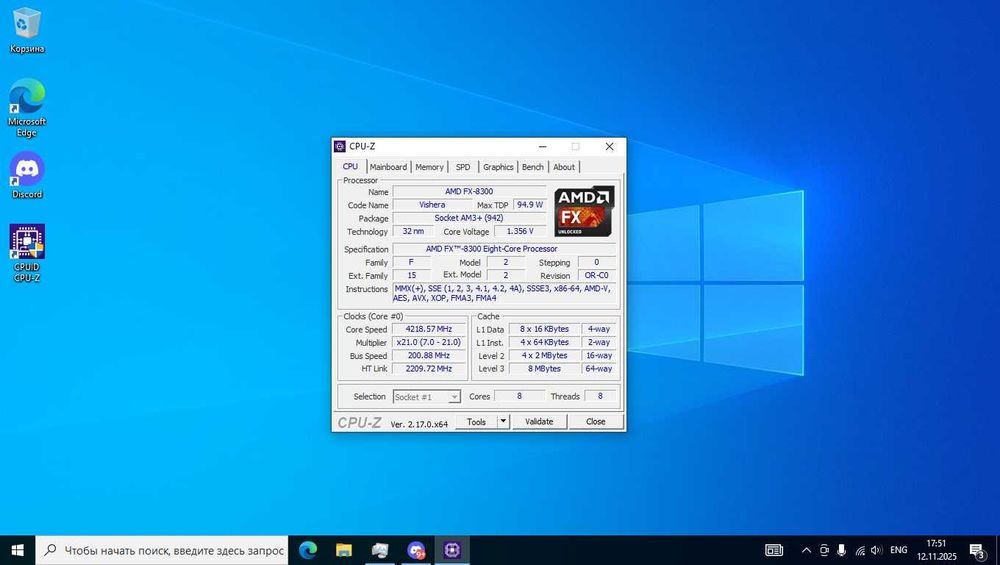Open the taskbar app beside File Explorer

[380, 550]
